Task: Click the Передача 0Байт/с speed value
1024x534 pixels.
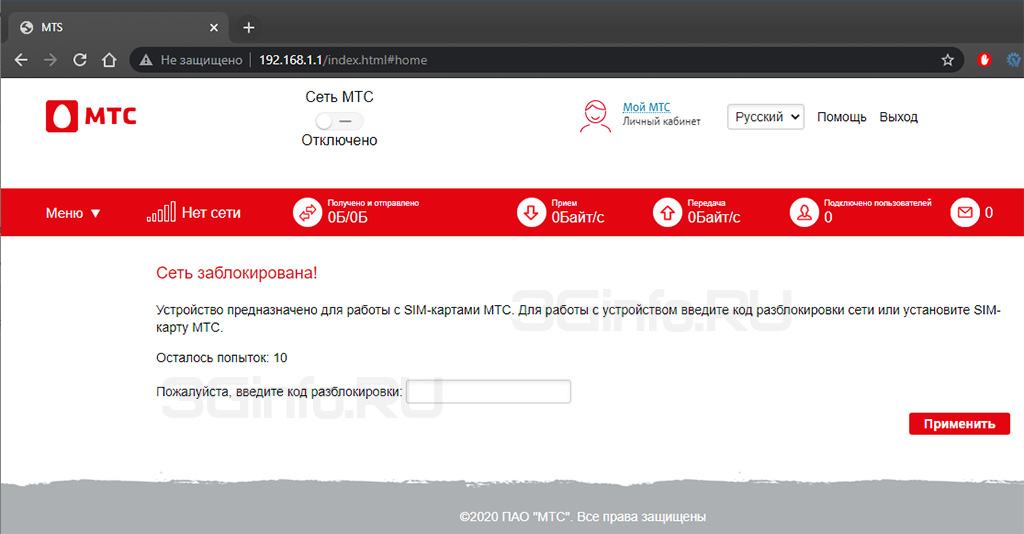Action: click(714, 217)
